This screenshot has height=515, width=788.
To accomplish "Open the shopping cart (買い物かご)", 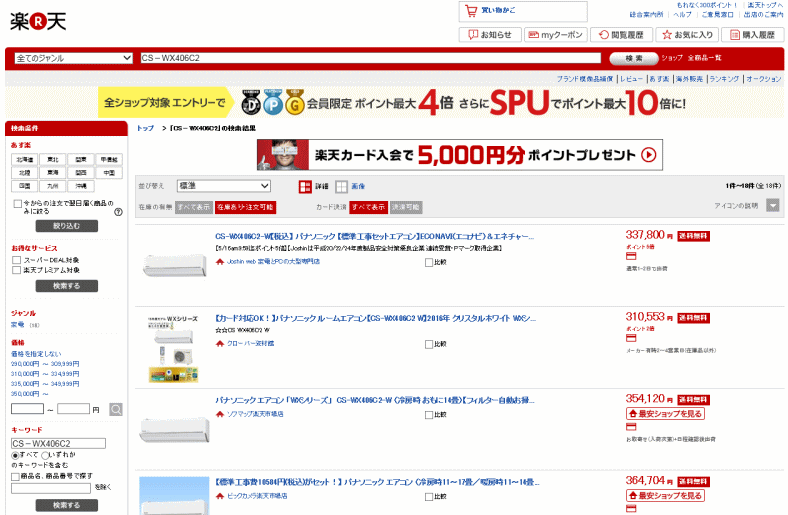I will coord(523,11).
